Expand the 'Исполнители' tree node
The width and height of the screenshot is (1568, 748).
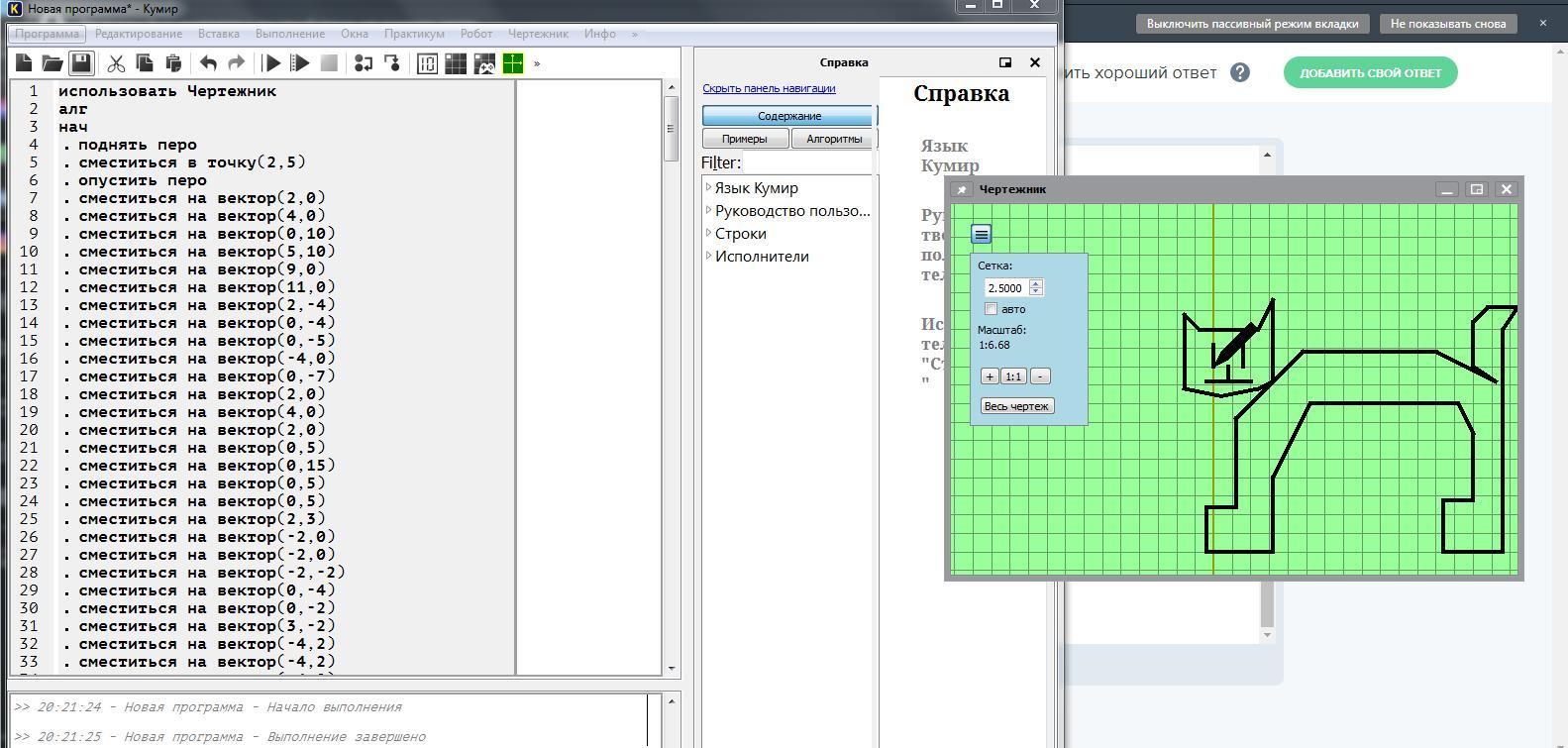[x=708, y=256]
